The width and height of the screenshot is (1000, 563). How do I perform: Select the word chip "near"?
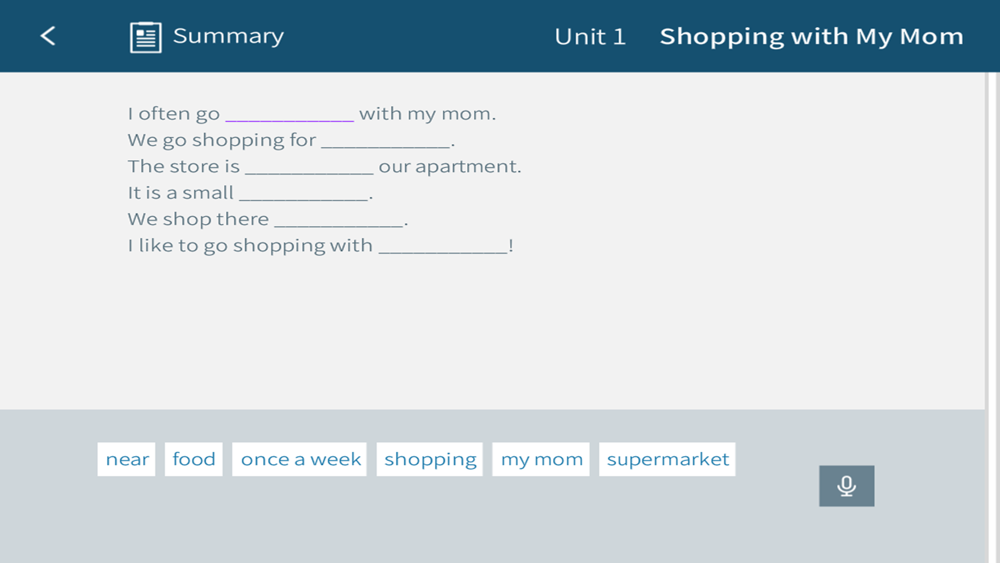126,459
